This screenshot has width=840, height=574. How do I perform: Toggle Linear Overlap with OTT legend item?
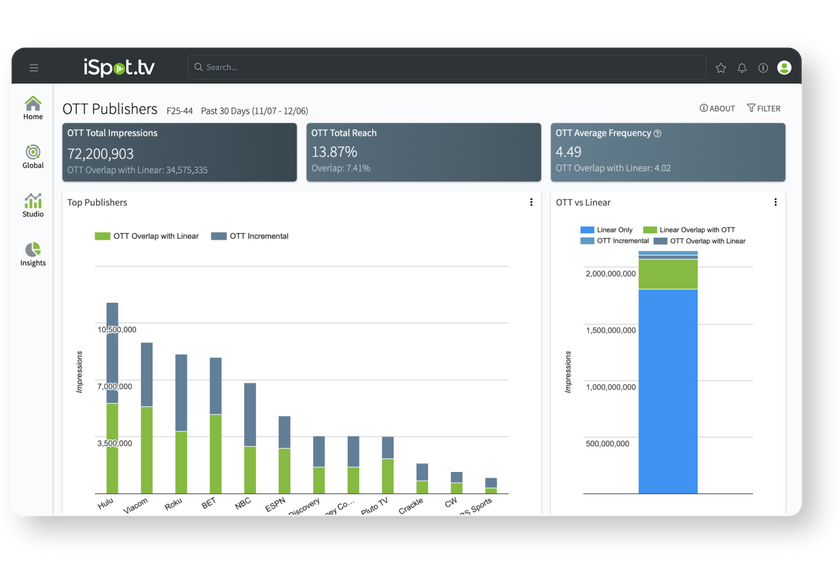[689, 229]
